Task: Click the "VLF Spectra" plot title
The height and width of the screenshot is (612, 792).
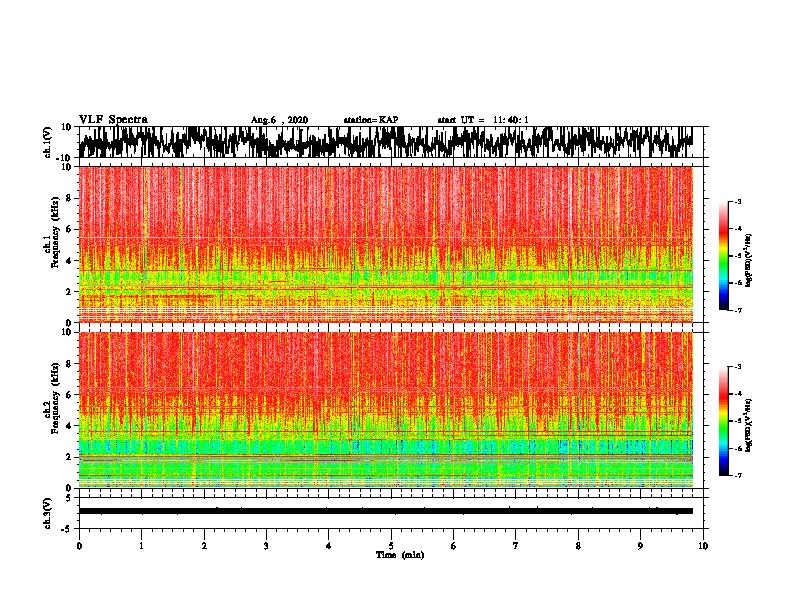Action: [x=113, y=119]
